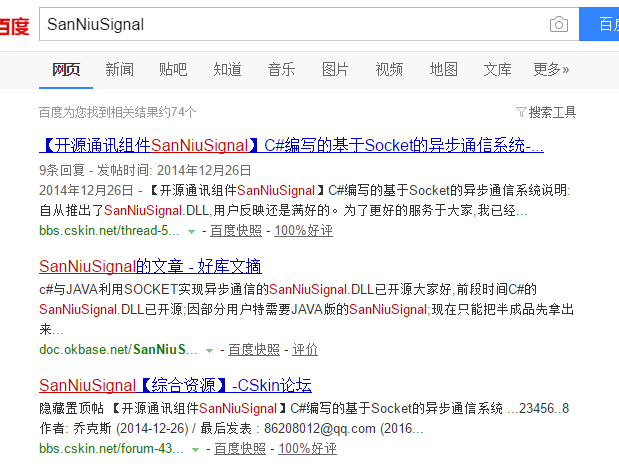Viewport: 619px width, 471px height.
Task: Click the text 百度为您找到相关结果约74个
Action: 118,113
